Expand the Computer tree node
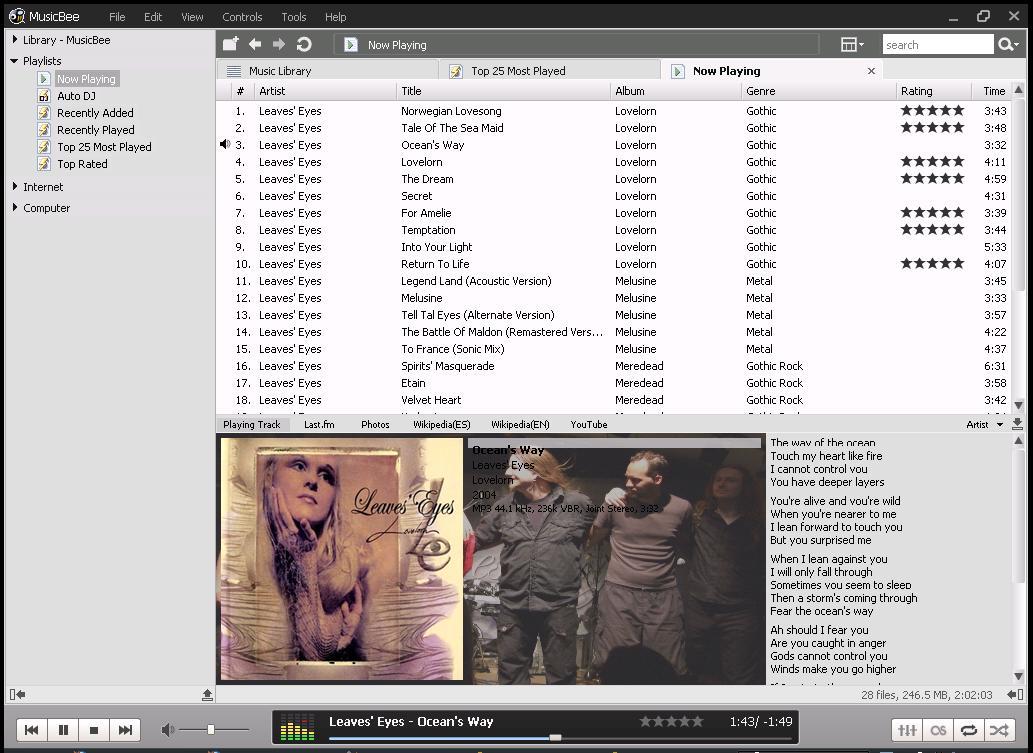This screenshot has width=1033, height=753. [14, 208]
